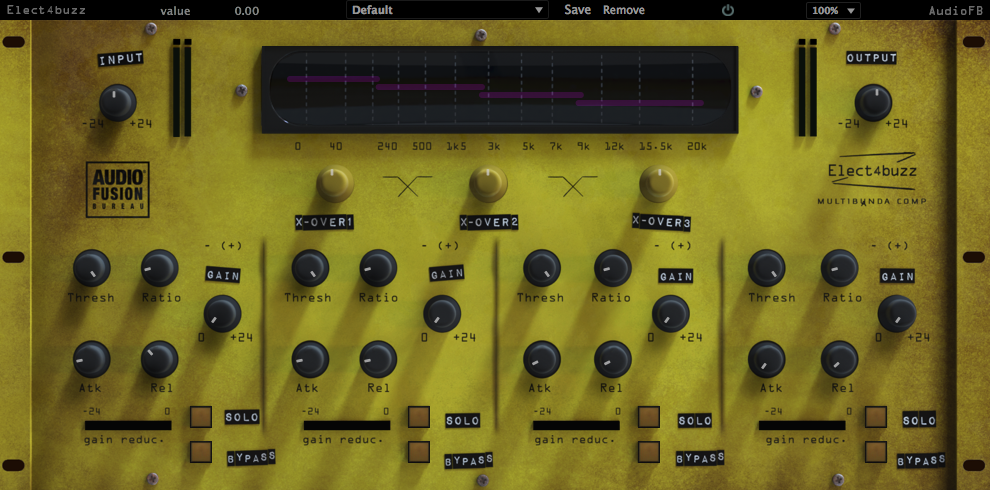Click band 2 Rel knob
Image resolution: width=990 pixels, height=490 pixels.
tap(378, 359)
